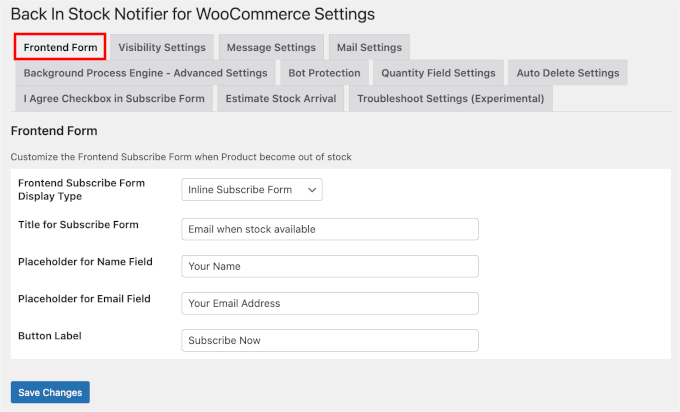The image size is (680, 412).
Task: Open I Agree Checkbox in Subscribe Form tab
Action: (x=114, y=98)
